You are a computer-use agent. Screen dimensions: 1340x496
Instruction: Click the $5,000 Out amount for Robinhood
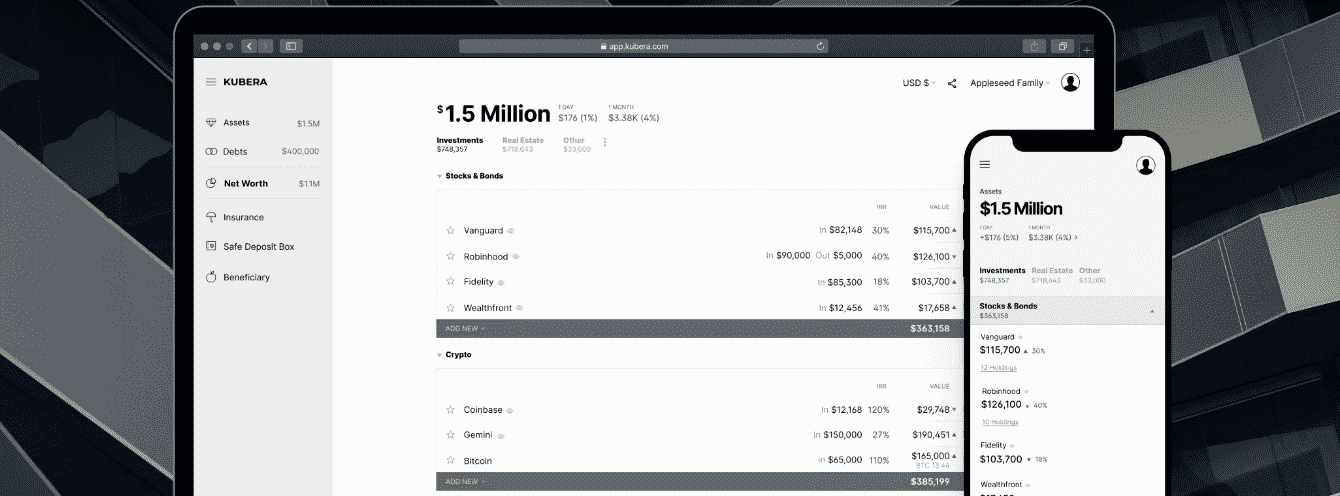pos(846,256)
